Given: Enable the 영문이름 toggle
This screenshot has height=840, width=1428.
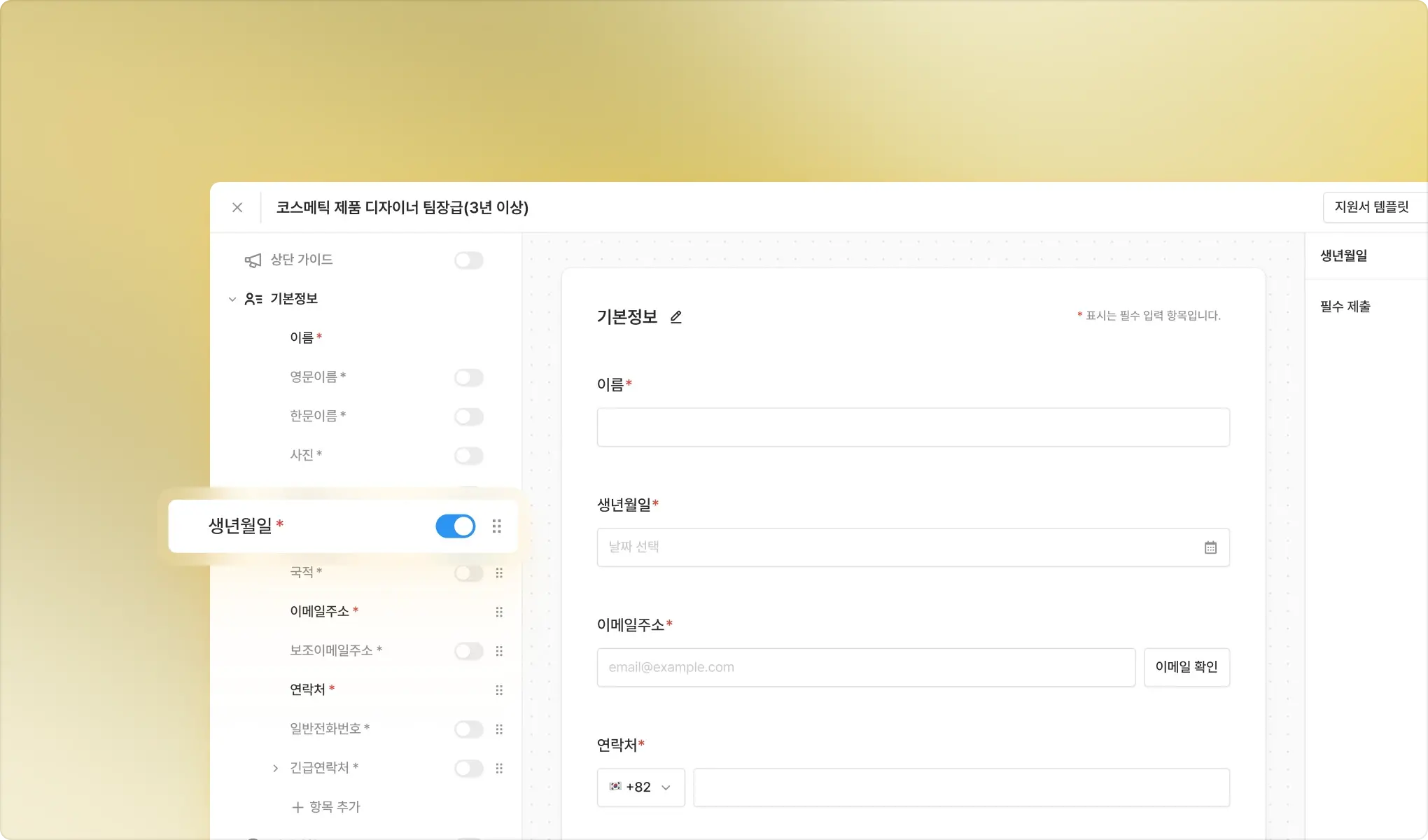Looking at the screenshot, I should [468, 378].
